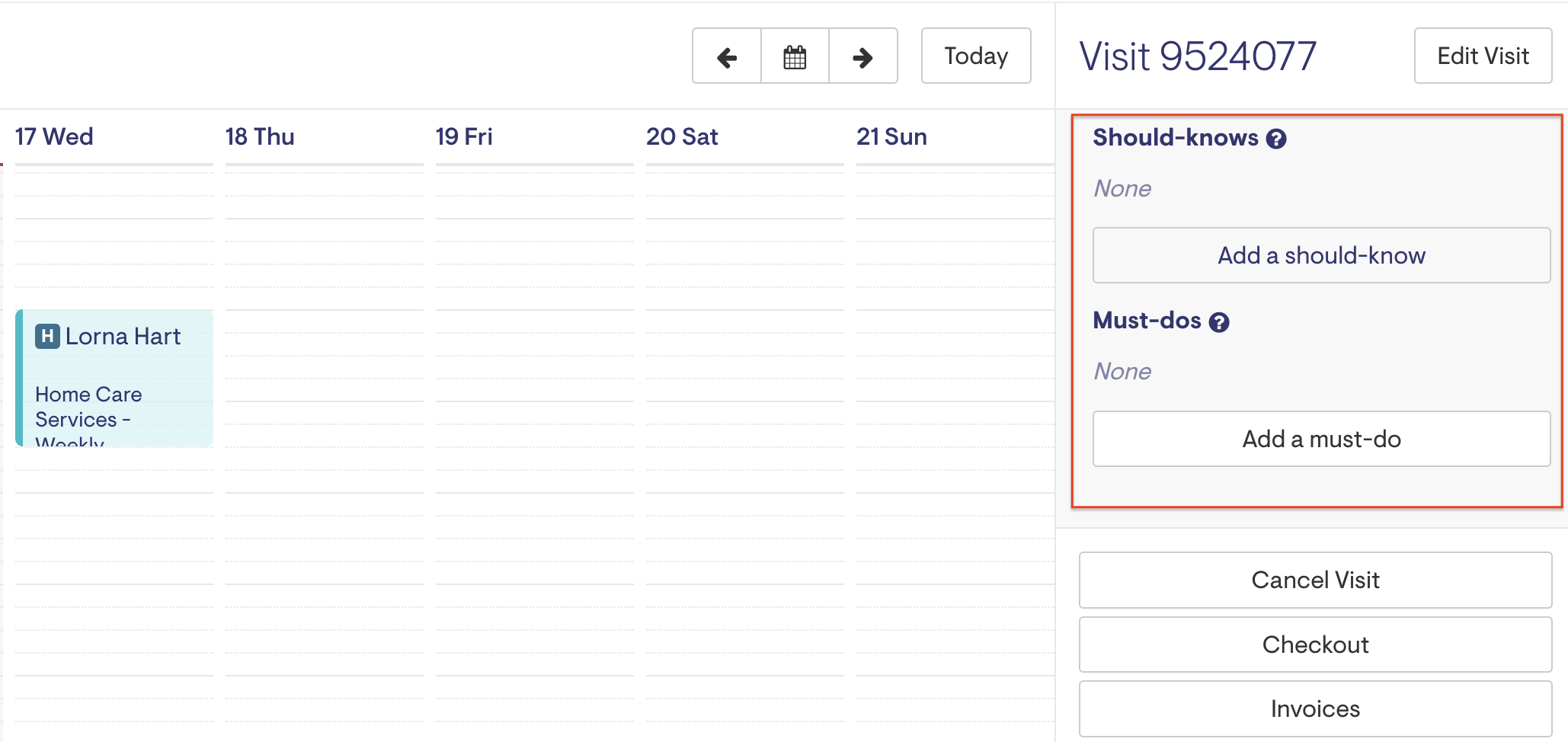Click the Should-knows help question mark icon

pyautogui.click(x=1276, y=139)
